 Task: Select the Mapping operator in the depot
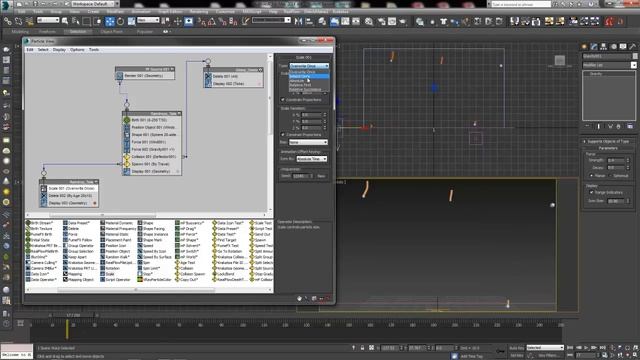click(x=73, y=274)
